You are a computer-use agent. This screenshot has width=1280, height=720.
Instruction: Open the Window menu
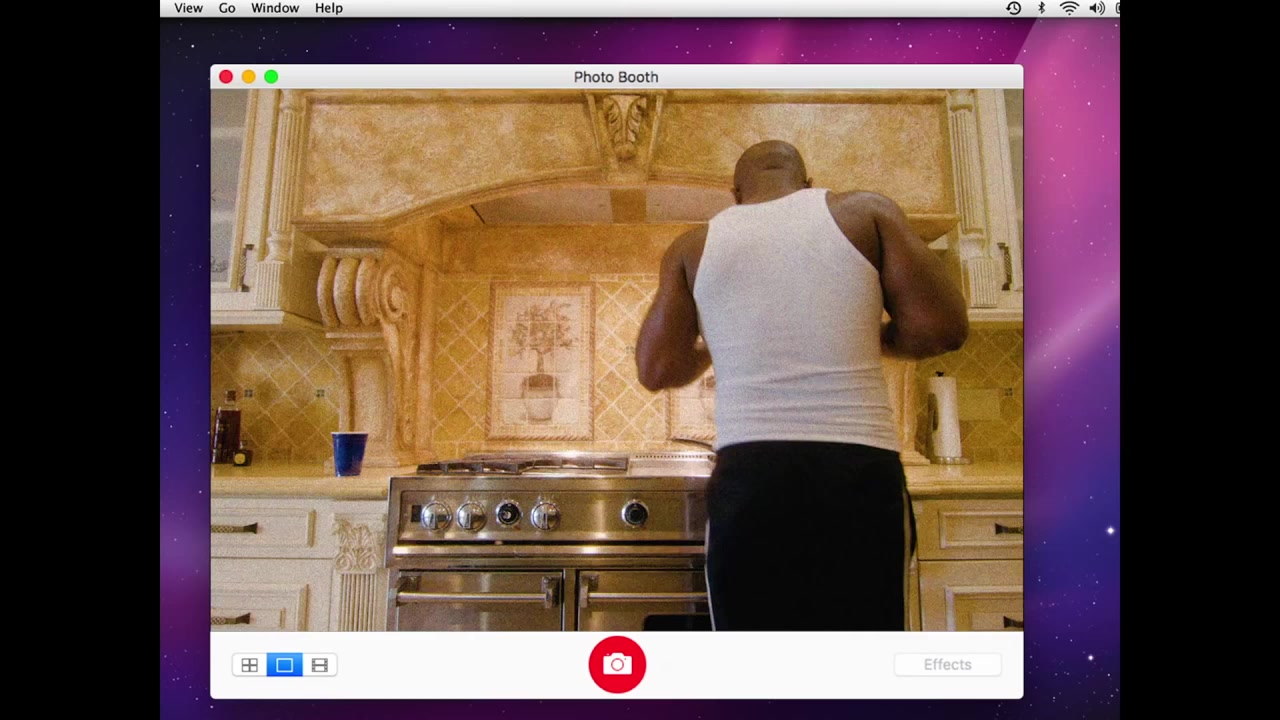[x=275, y=8]
